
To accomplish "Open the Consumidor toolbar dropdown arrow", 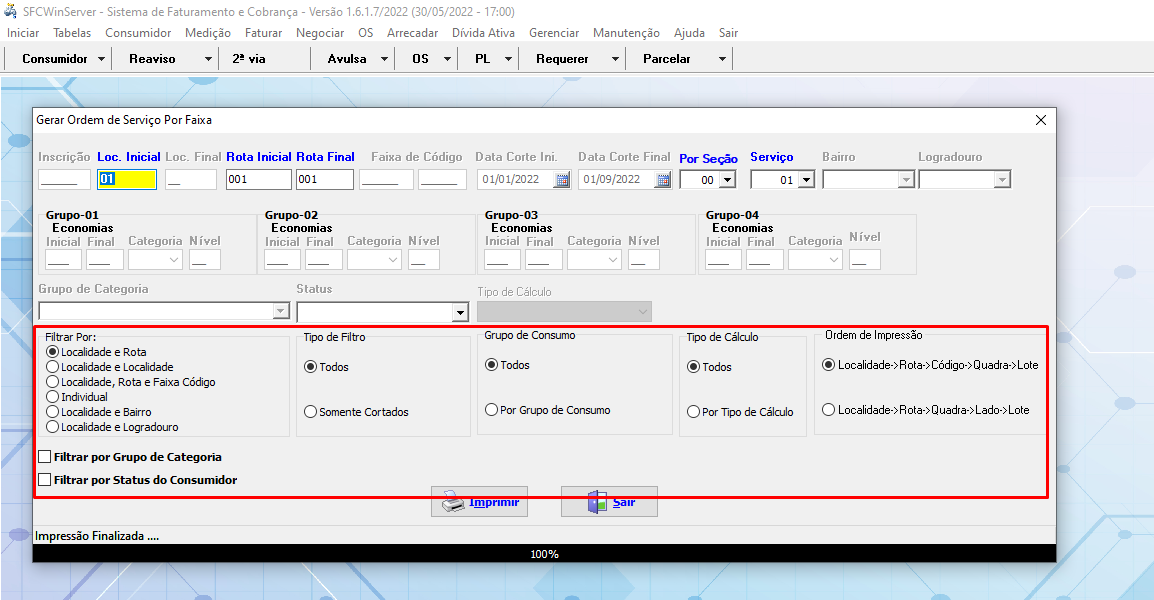I will (102, 59).
